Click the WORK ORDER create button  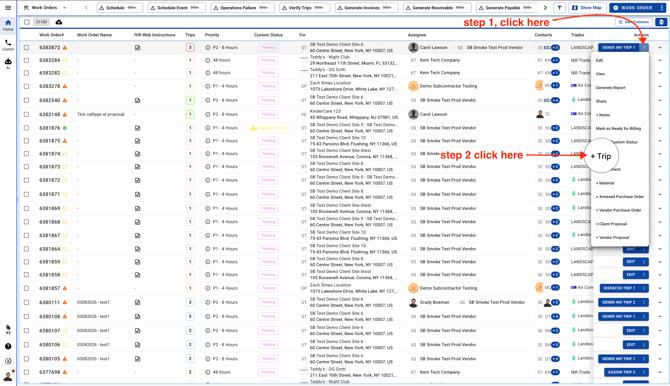[633, 8]
